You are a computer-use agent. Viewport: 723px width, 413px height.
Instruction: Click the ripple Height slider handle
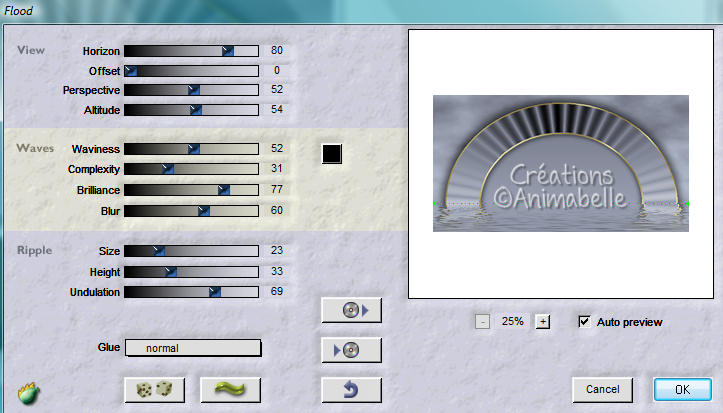[x=171, y=272]
